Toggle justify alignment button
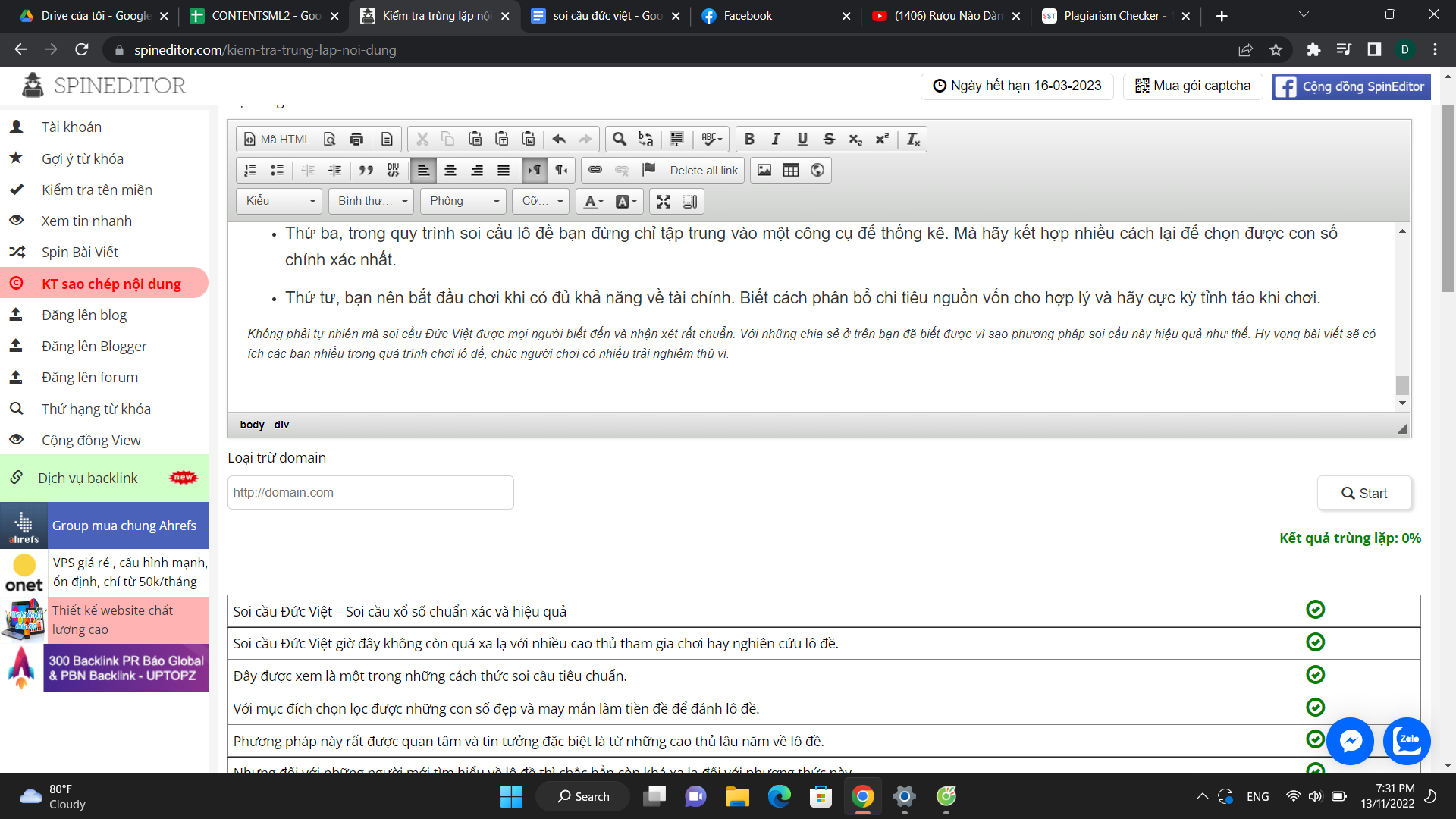Viewport: 1456px width, 819px height. (504, 170)
